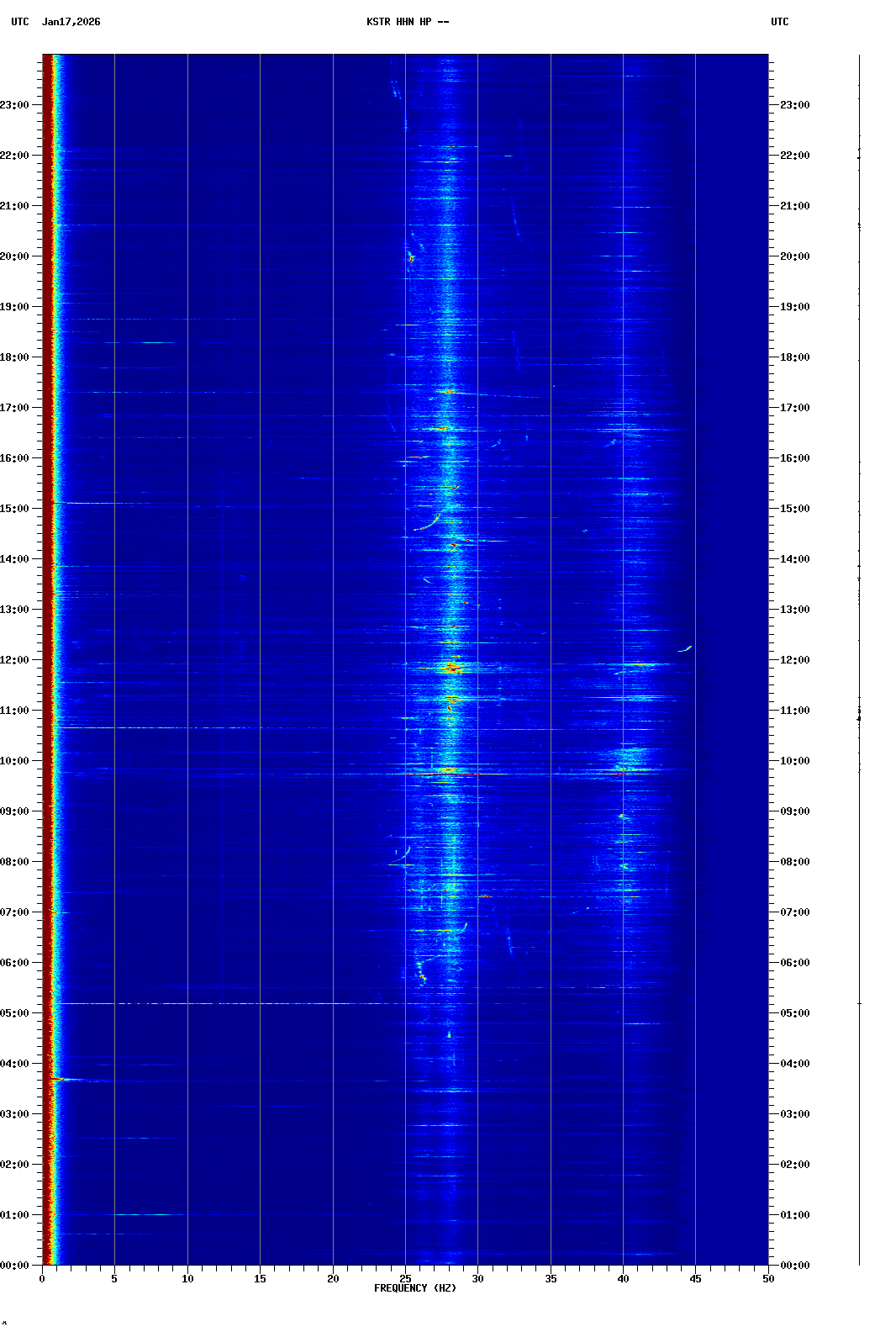Select the 00:00 time marker on left axis

pos(15,1266)
